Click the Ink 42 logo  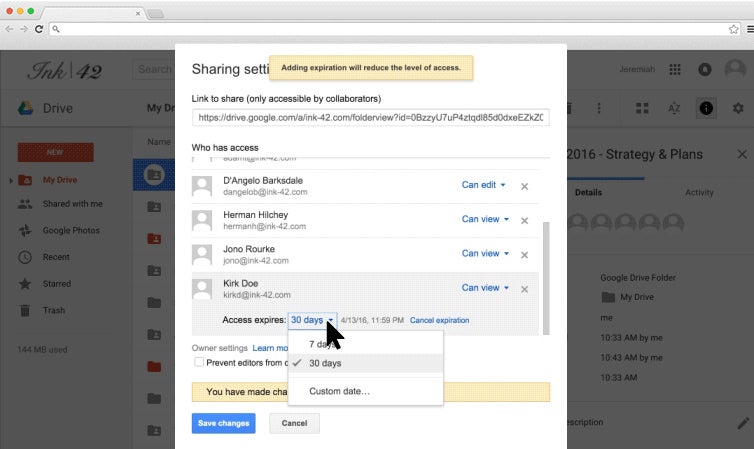(64, 71)
